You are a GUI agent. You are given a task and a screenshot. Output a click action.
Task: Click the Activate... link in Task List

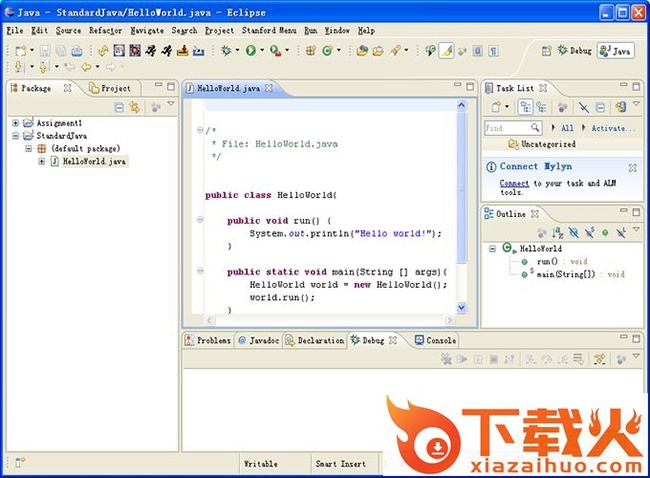coord(613,129)
